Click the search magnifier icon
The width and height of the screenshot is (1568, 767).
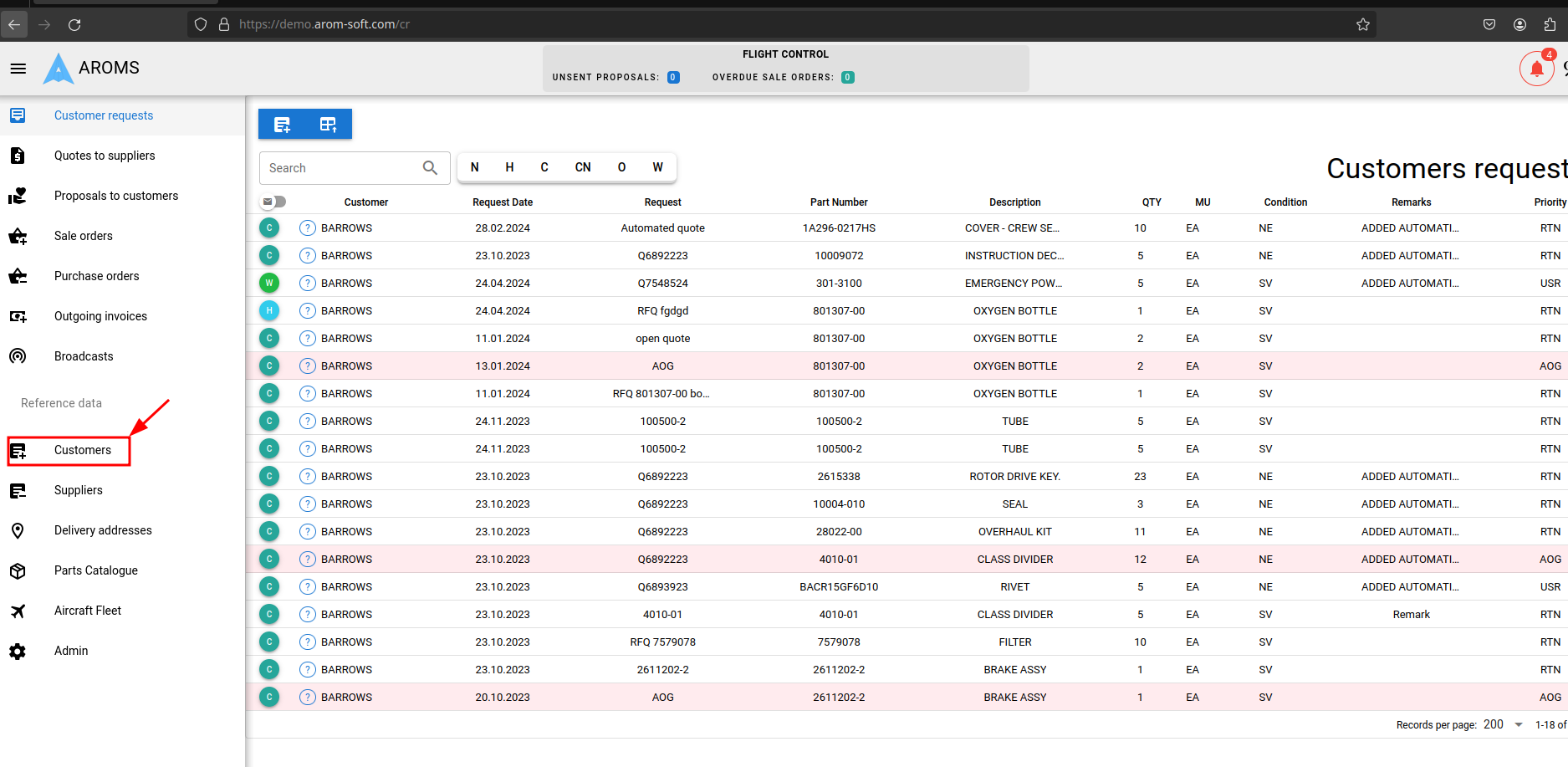pyautogui.click(x=430, y=168)
